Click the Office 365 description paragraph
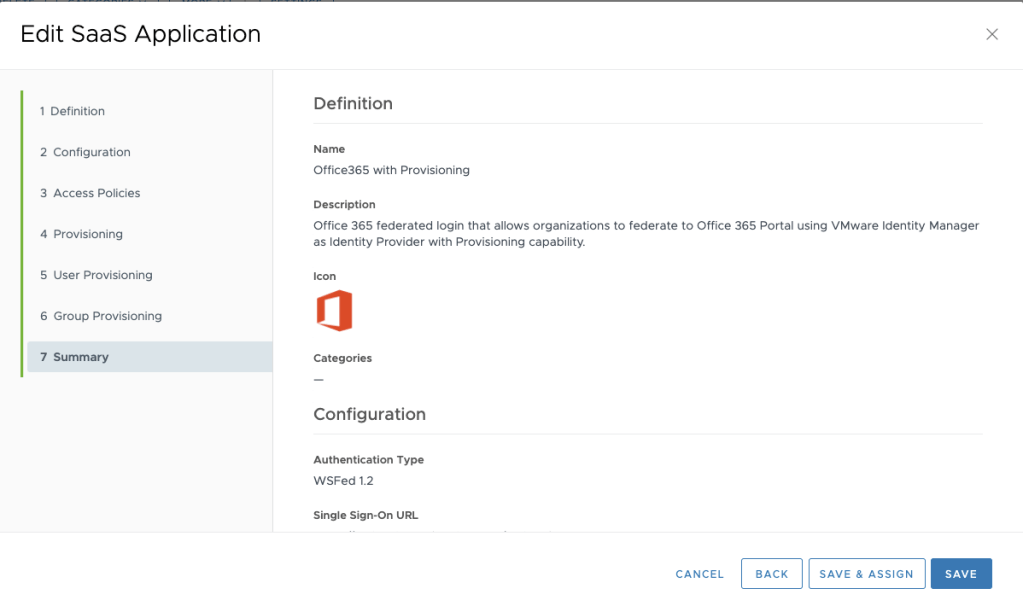This screenshot has height=612, width=1023. coord(645,234)
